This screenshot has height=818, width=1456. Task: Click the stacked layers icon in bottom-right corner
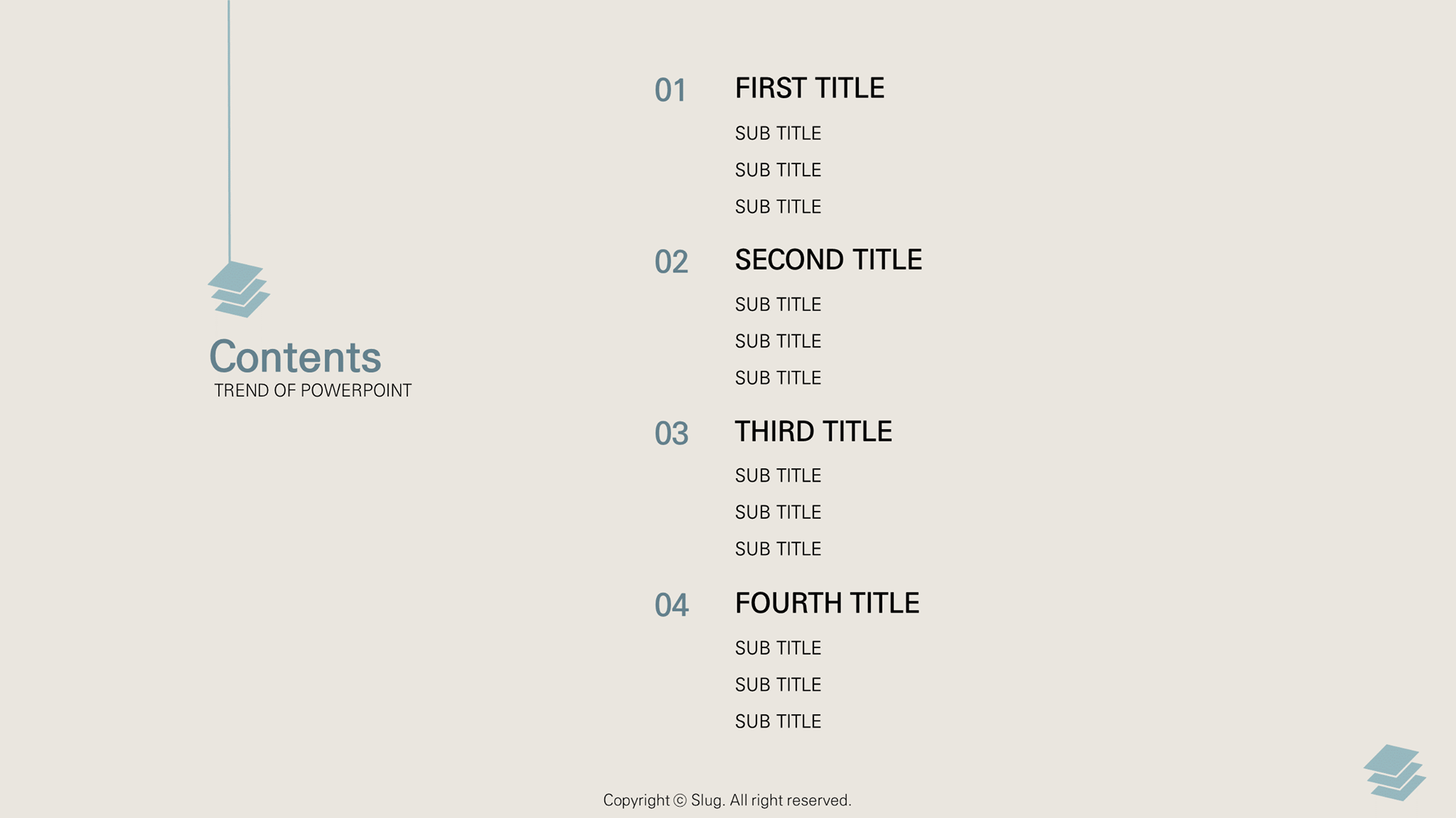tap(1395, 773)
